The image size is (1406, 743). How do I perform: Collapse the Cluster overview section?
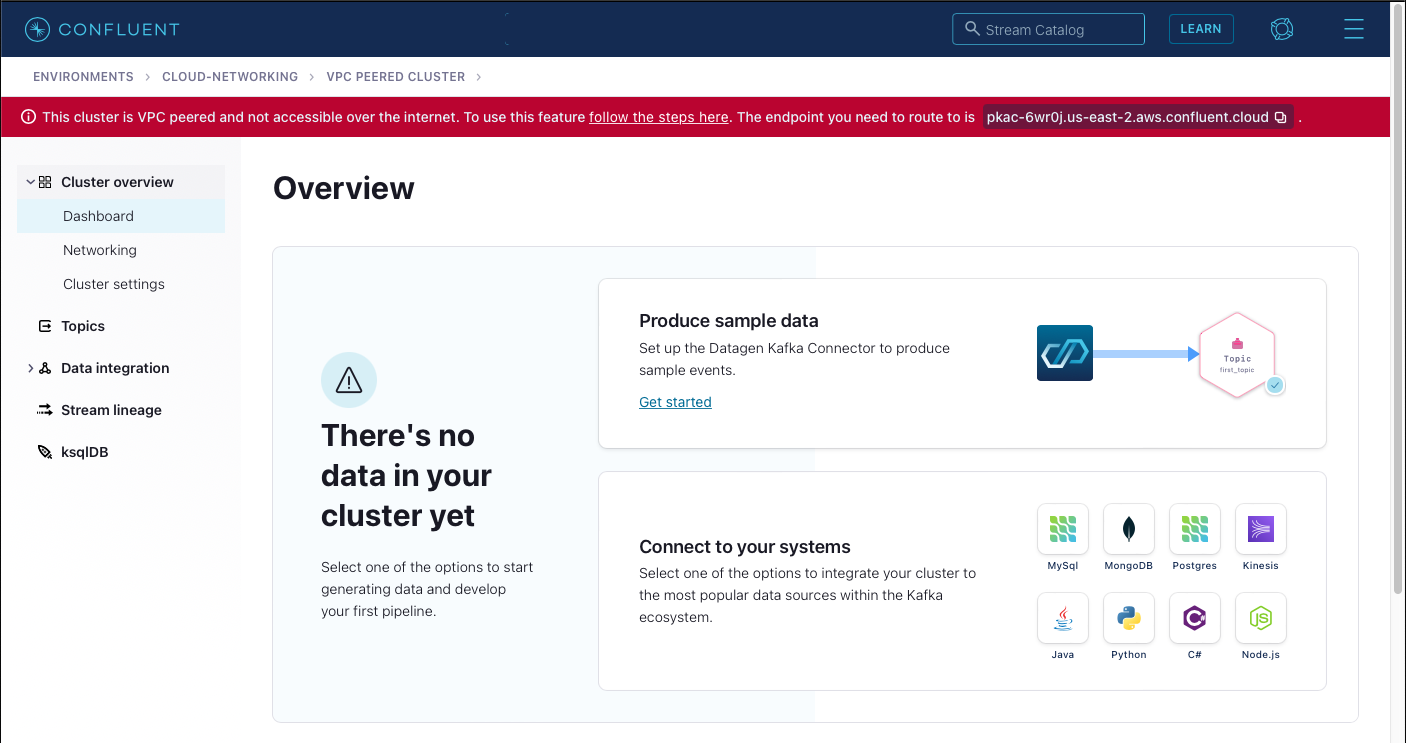coord(30,182)
